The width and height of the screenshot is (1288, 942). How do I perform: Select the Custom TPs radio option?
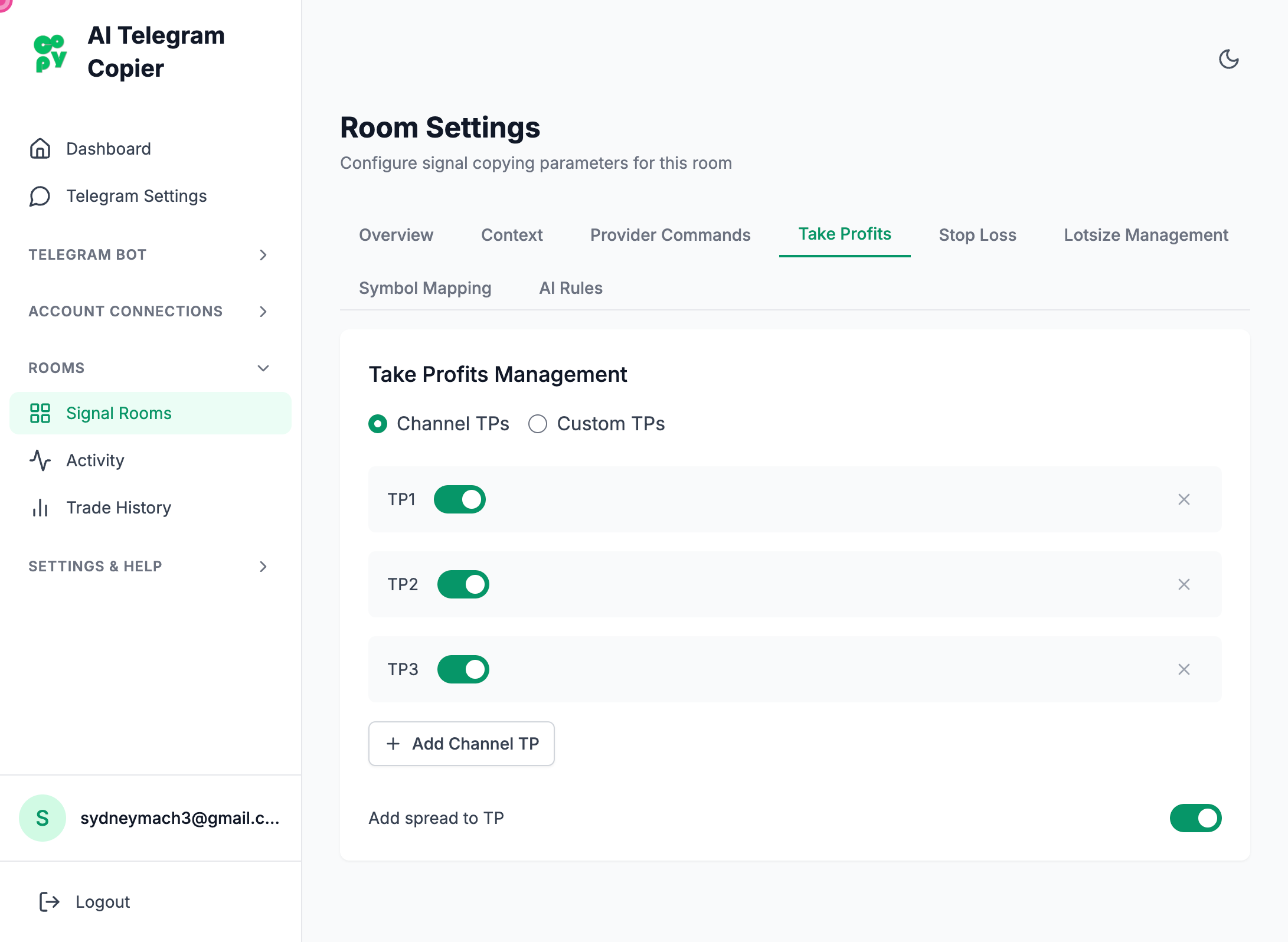[538, 424]
